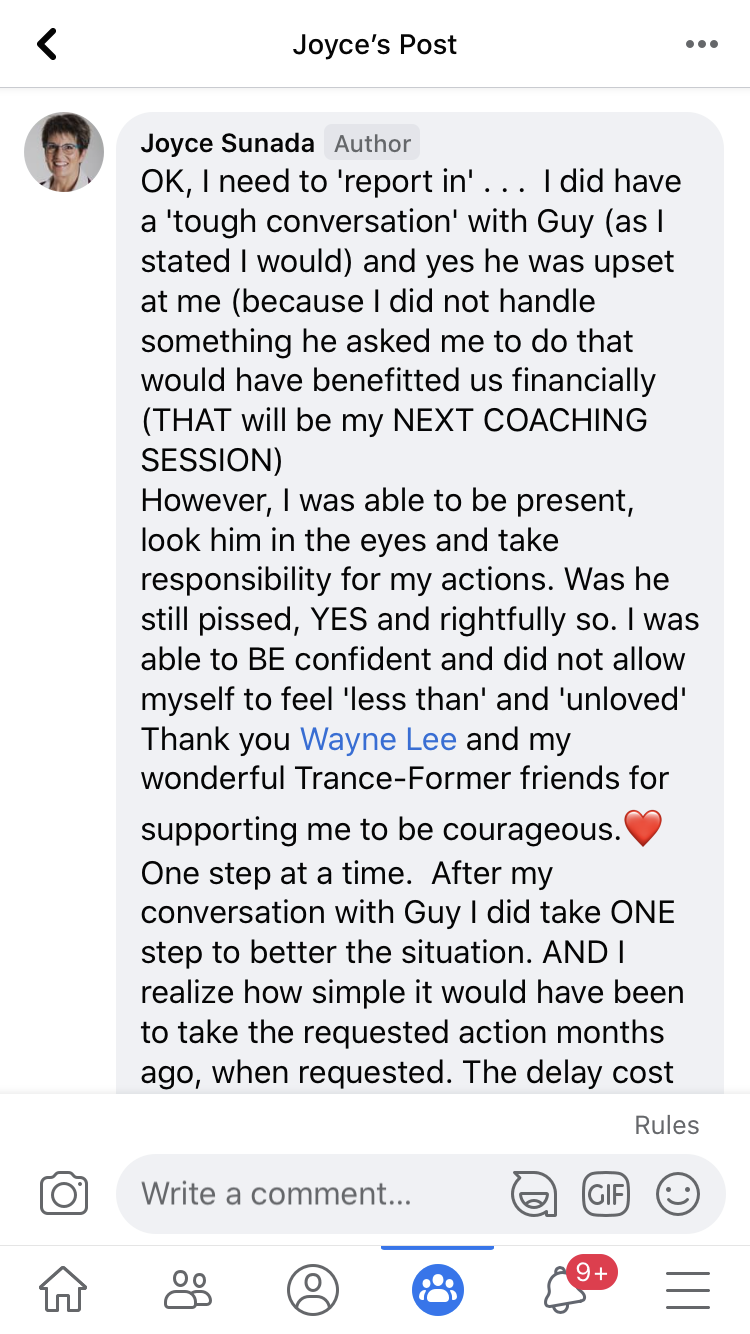The image size is (750, 1334).
Task: Open the Profile tab in the bottom bar
Action: point(313,1289)
